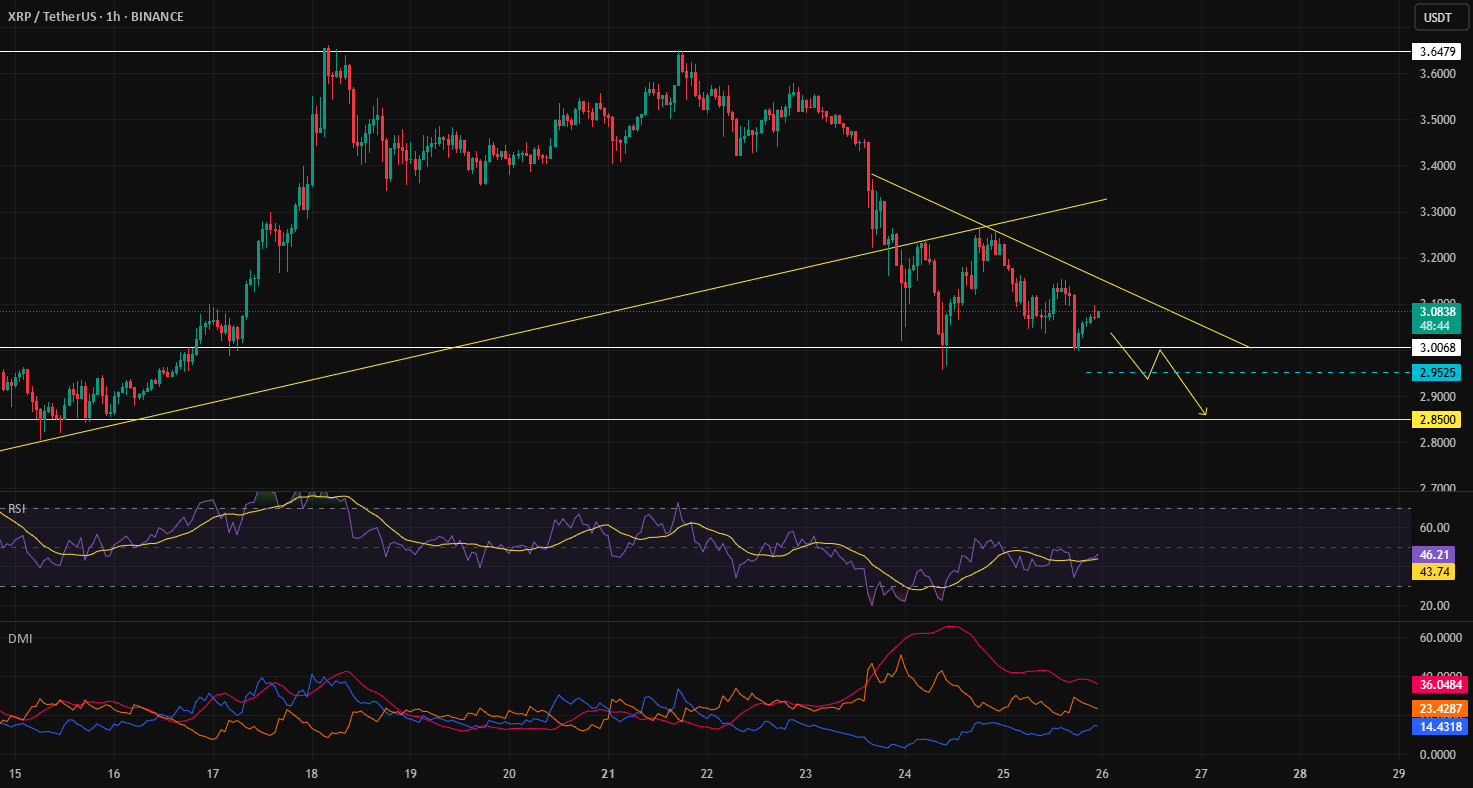
Task: Select the 3.0068 support line label
Action: coord(1436,348)
